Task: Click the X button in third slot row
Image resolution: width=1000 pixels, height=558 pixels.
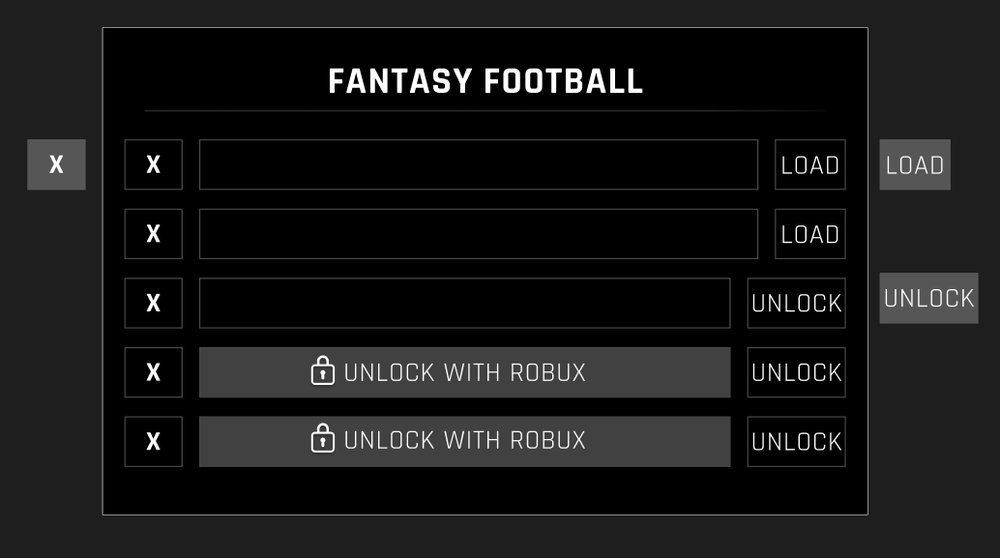Action: click(153, 303)
